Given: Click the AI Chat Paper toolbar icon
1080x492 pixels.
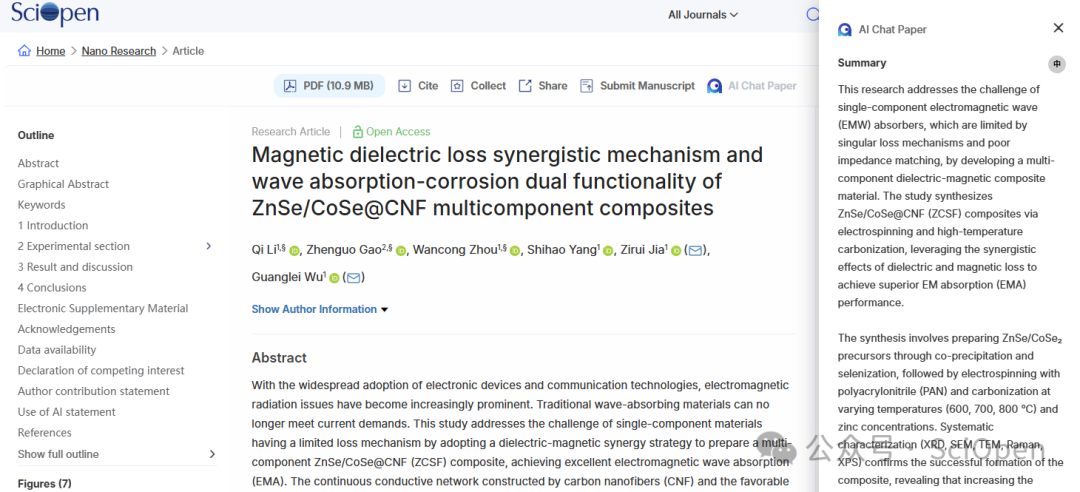Looking at the screenshot, I should (x=714, y=85).
